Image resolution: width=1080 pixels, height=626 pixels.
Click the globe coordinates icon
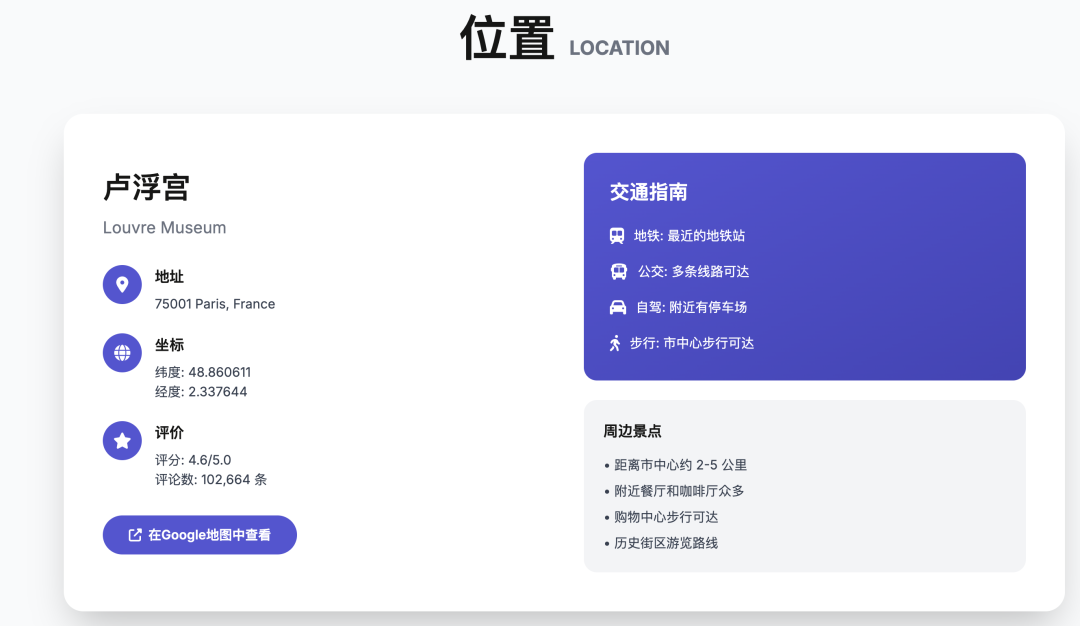(122, 353)
